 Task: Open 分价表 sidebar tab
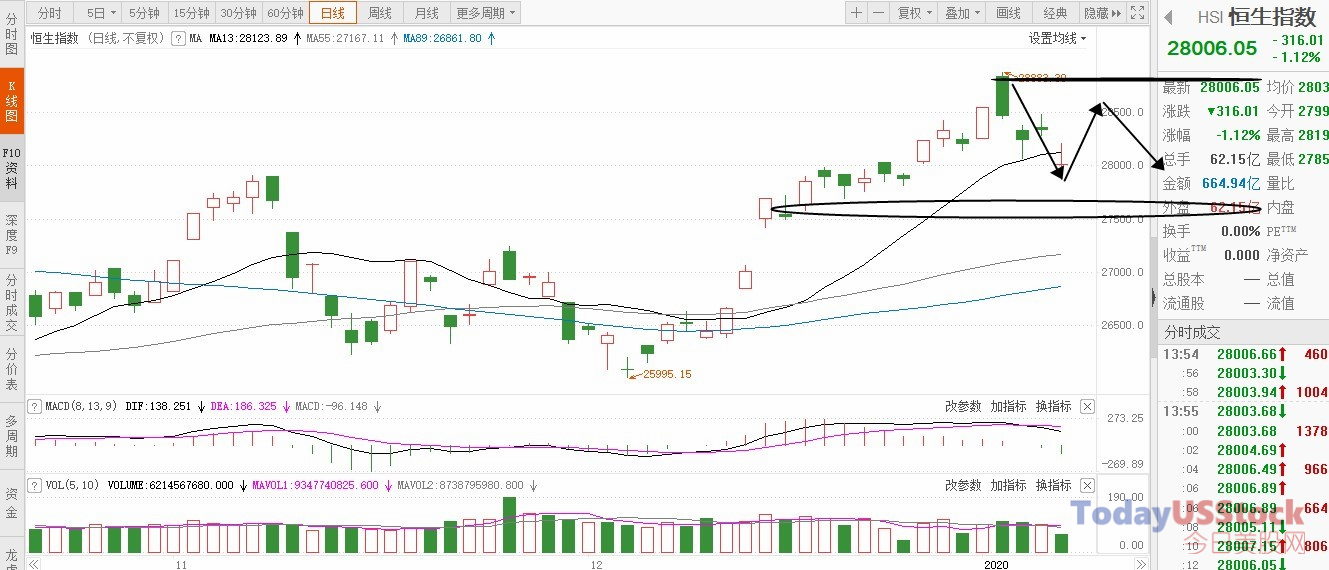coord(12,370)
